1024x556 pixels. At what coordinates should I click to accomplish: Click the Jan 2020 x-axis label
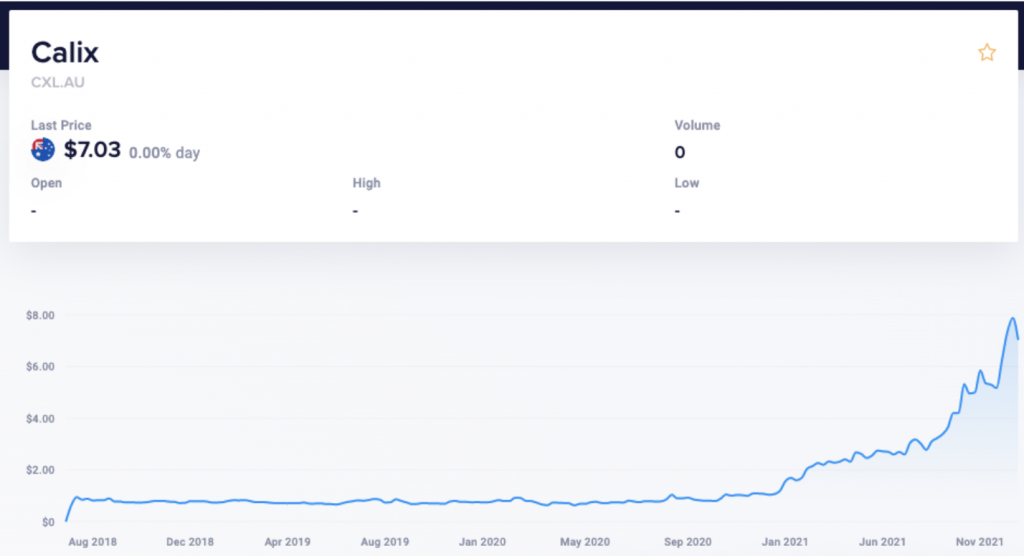[482, 542]
